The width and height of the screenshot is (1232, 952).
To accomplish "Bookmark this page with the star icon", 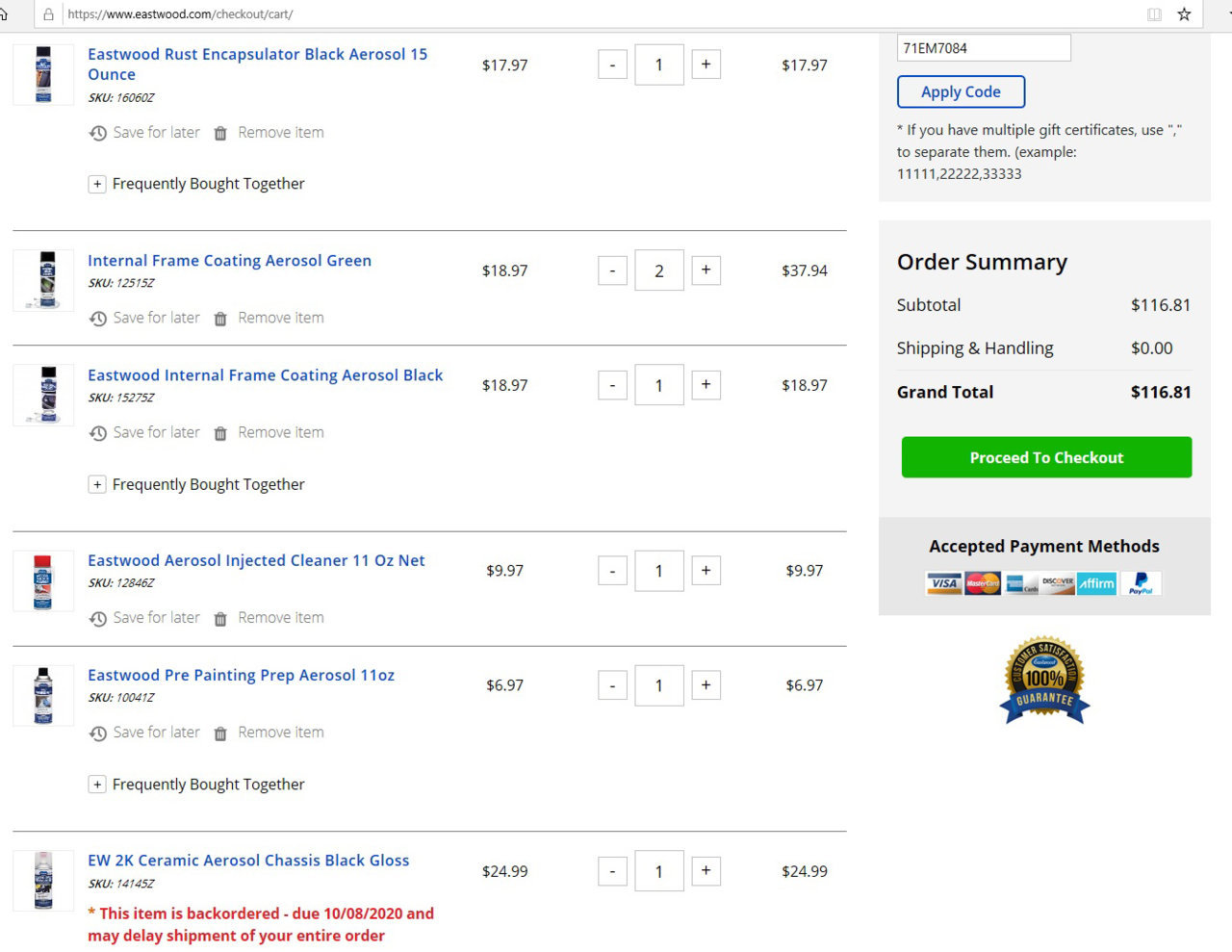I will tap(1184, 14).
